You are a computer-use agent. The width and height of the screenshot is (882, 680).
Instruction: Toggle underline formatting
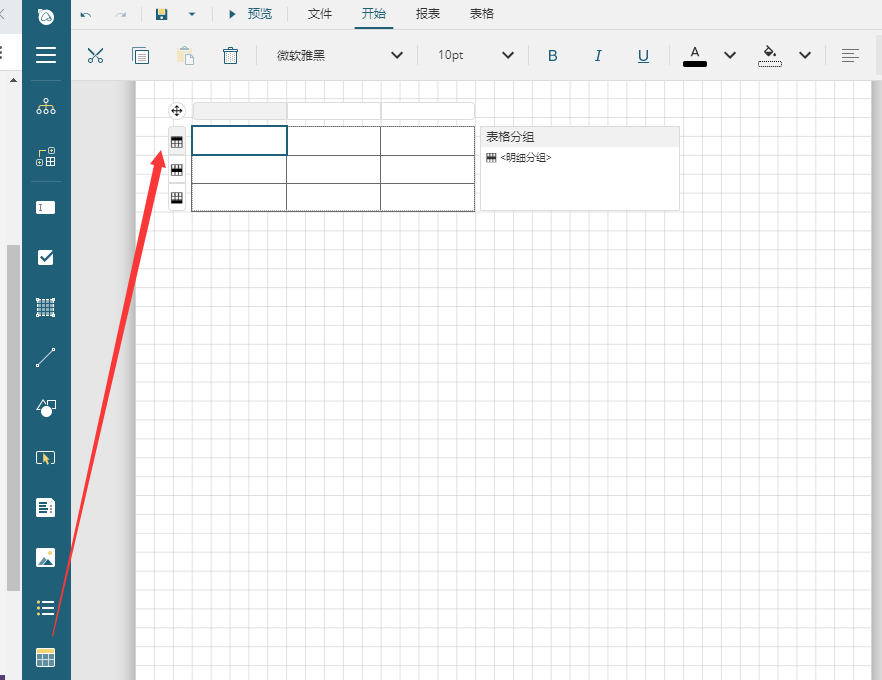click(644, 55)
